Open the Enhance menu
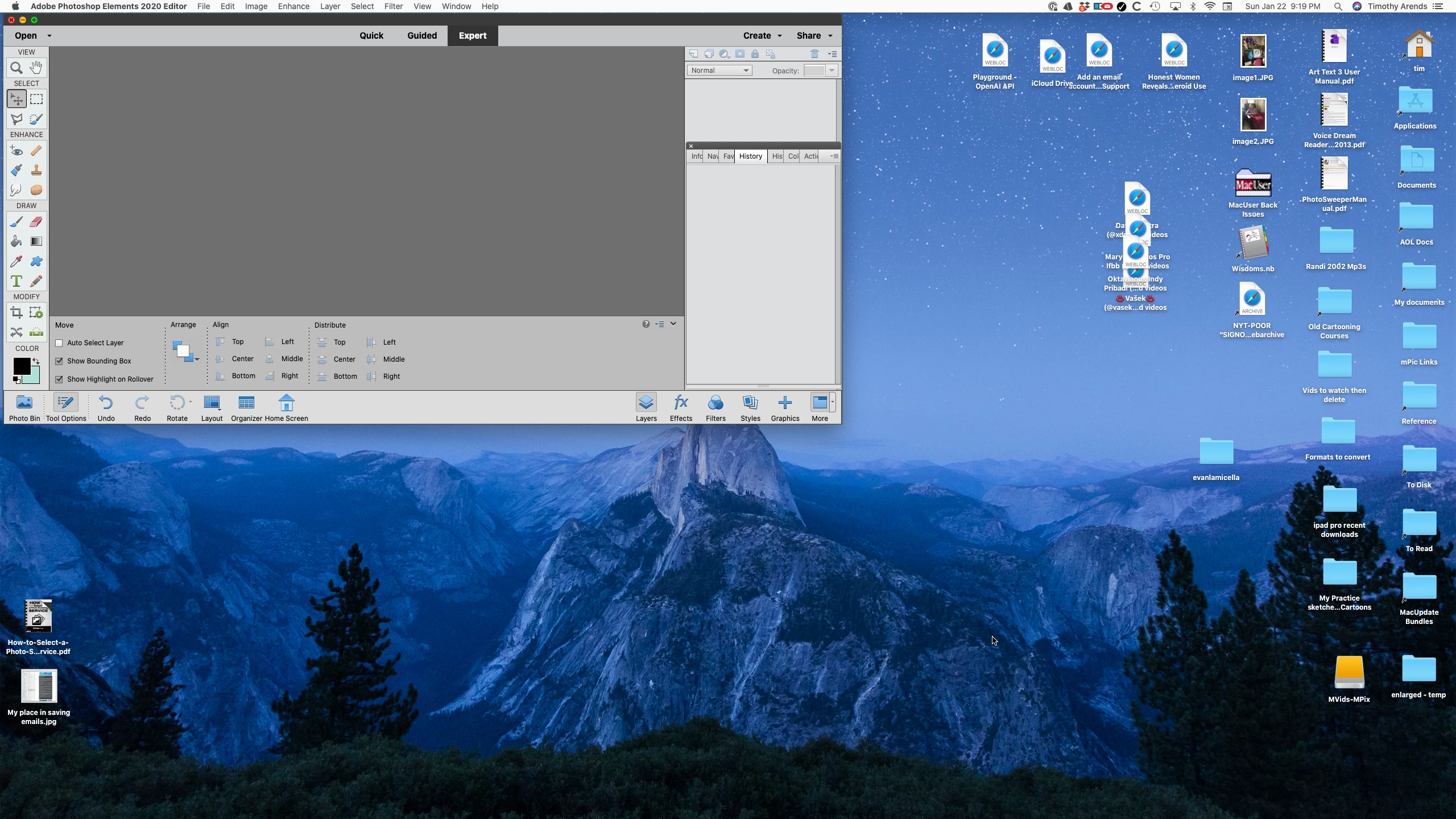 click(x=293, y=6)
